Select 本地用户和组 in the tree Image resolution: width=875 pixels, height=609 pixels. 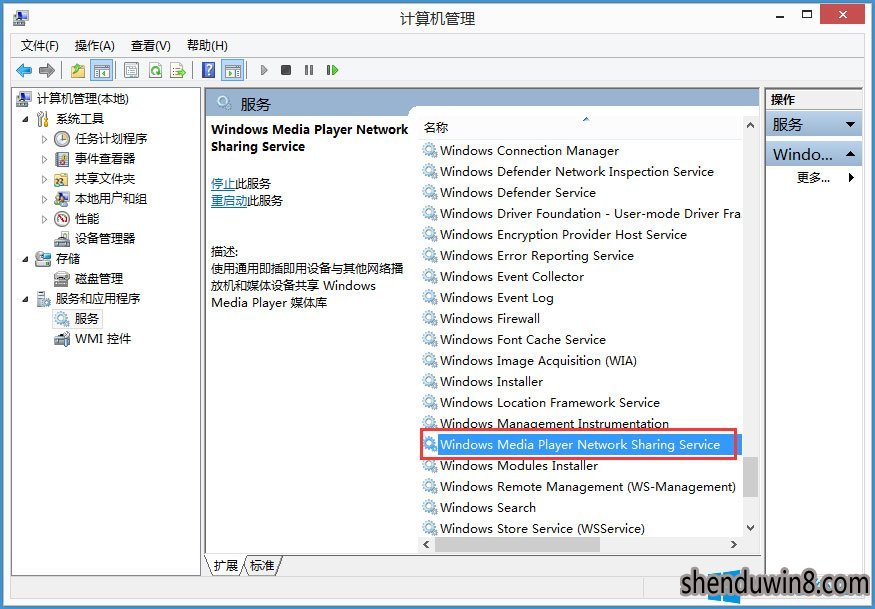(x=111, y=199)
